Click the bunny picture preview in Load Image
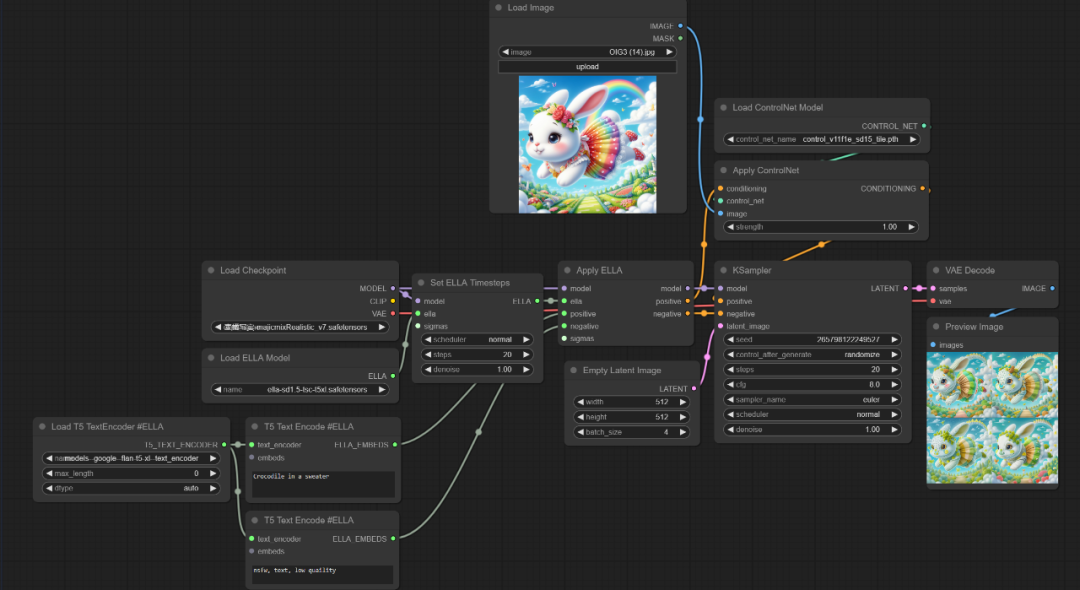The width and height of the screenshot is (1080, 590). (587, 144)
